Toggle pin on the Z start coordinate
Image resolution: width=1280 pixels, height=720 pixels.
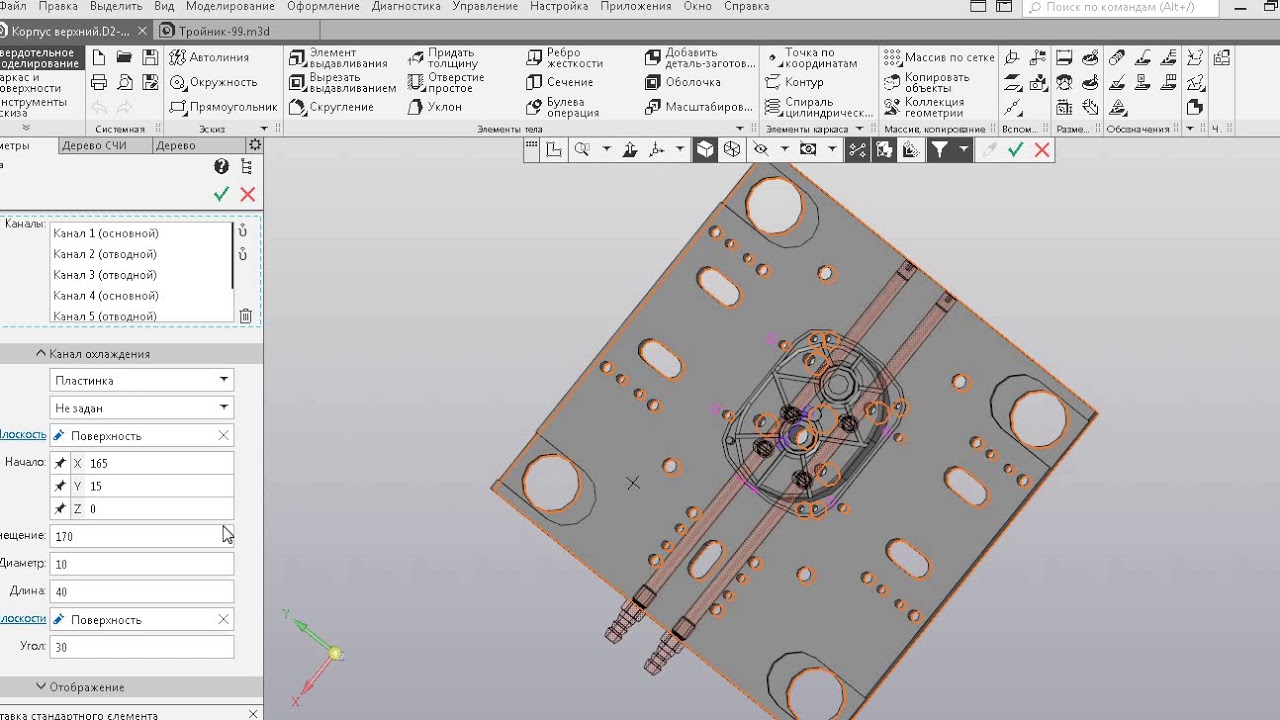point(60,509)
